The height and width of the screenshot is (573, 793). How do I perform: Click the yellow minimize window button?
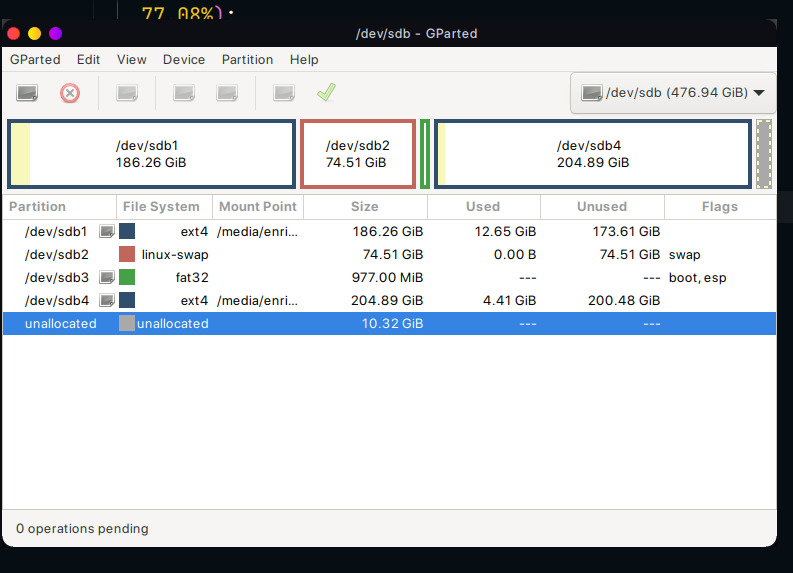pos(34,33)
